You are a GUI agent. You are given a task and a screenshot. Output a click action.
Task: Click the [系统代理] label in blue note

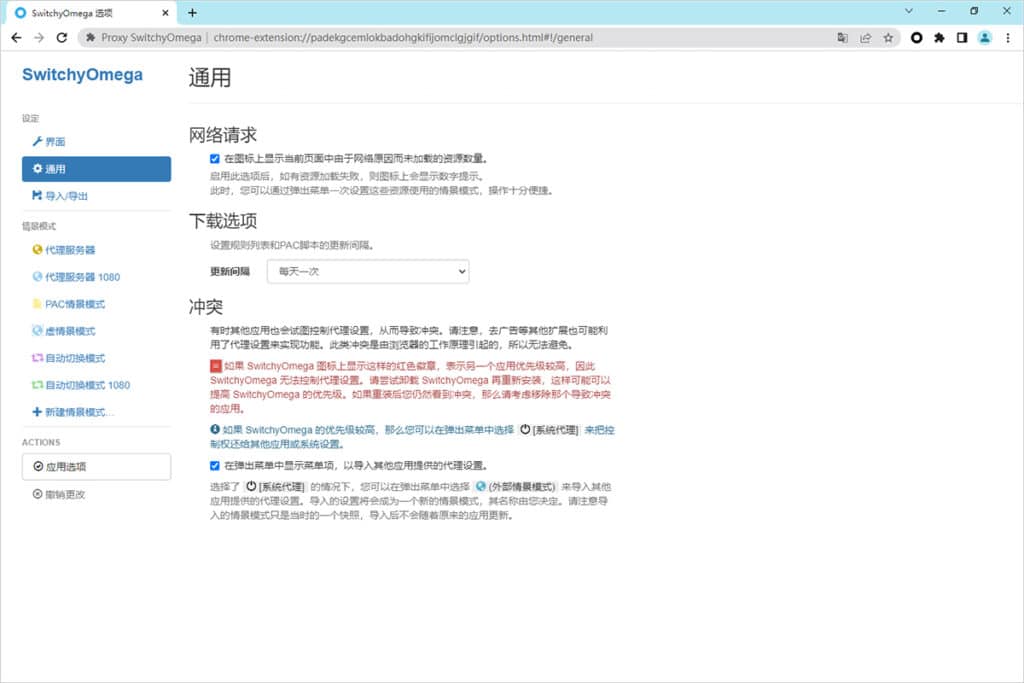(x=549, y=430)
